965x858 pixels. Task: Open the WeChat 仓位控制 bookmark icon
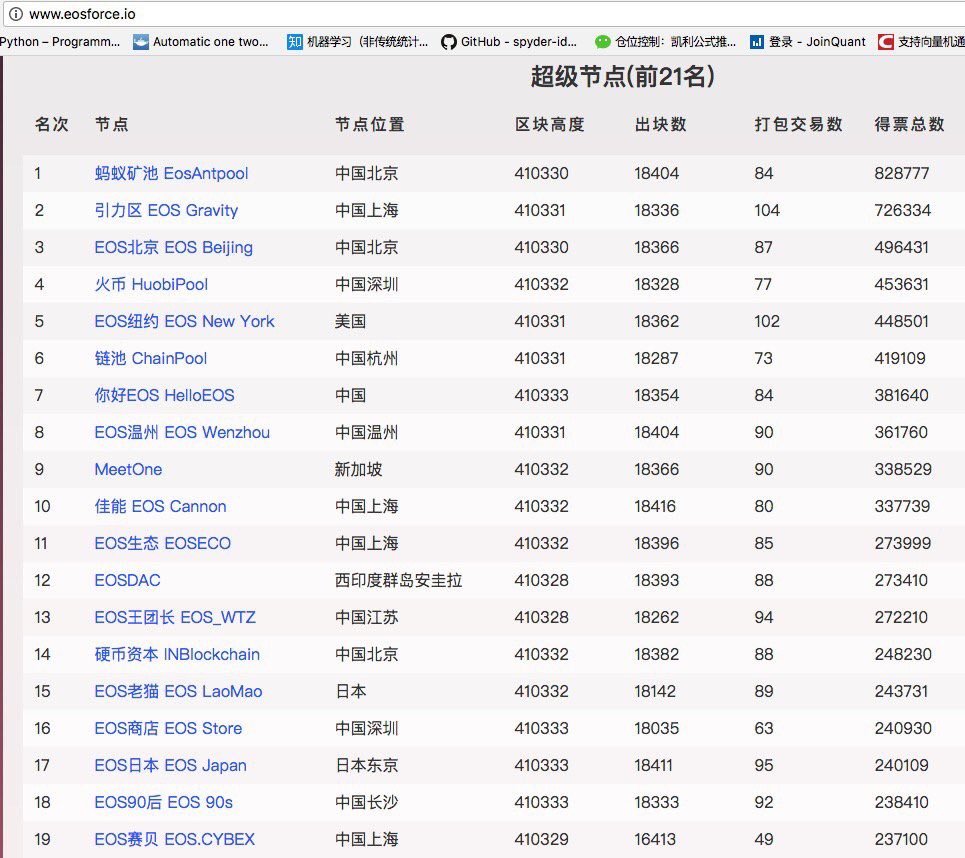[x=603, y=42]
